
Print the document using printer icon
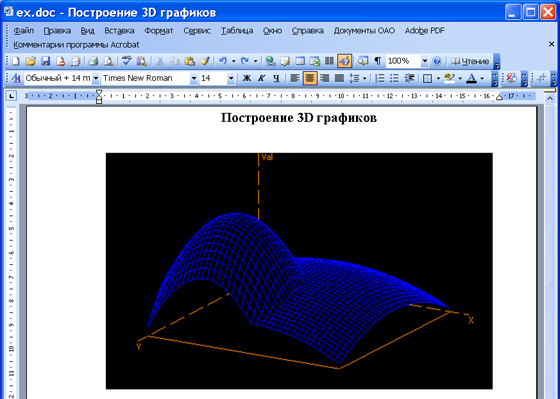pos(94,61)
